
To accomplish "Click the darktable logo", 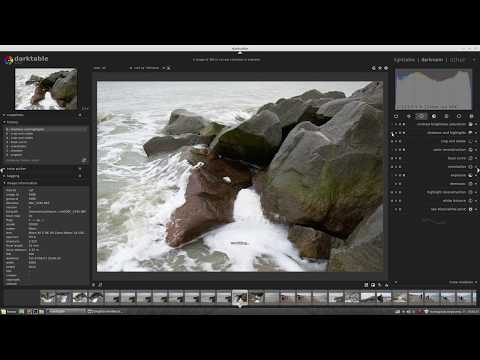I will (x=26, y=60).
